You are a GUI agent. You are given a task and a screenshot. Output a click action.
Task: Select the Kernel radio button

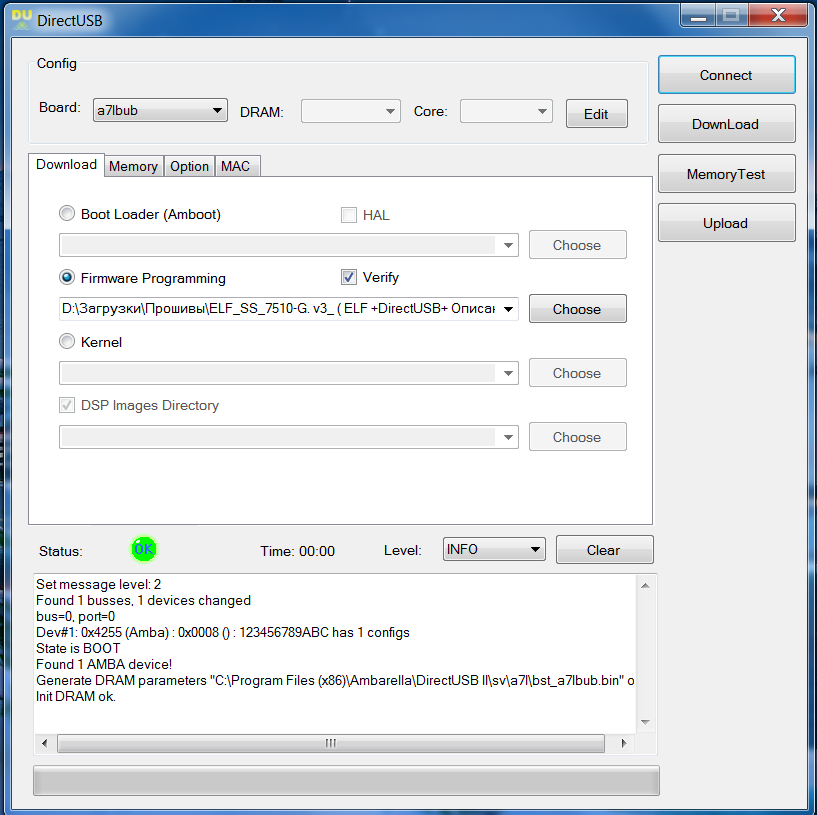point(68,342)
